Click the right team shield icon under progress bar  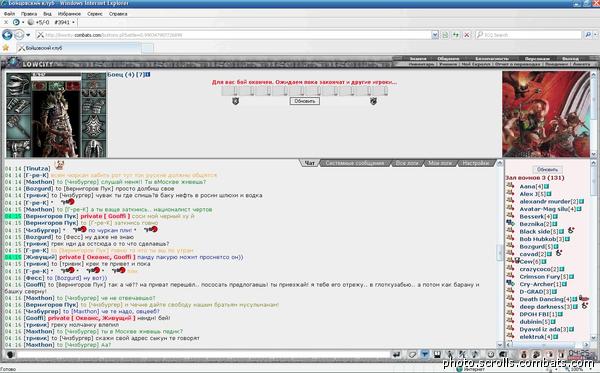(x=373, y=101)
